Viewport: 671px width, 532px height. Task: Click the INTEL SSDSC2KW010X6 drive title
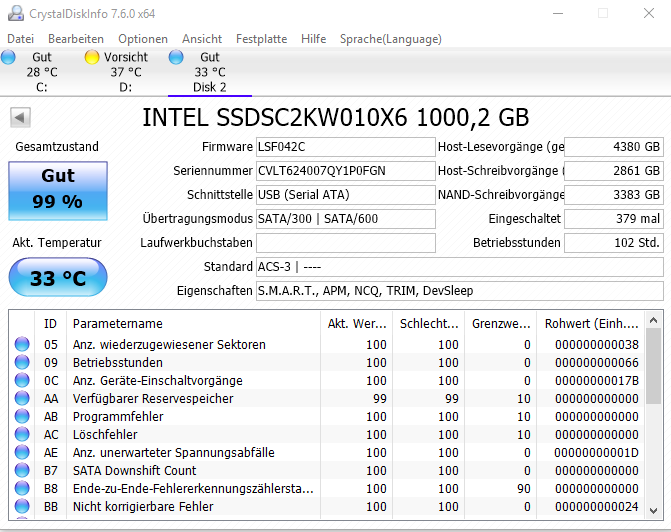(x=336, y=117)
